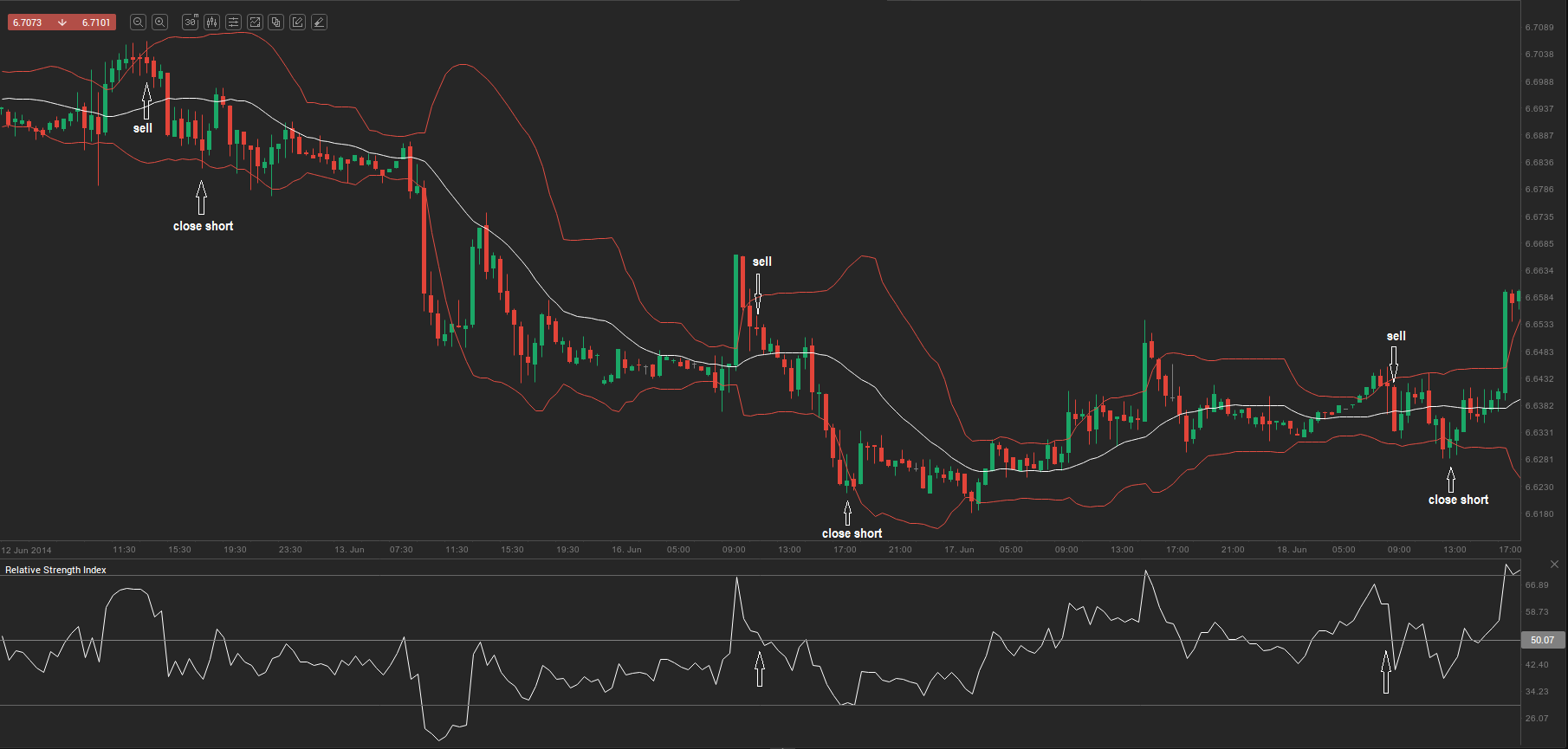Click the red 6.7073 / 6.7101 price quote badge
The height and width of the screenshot is (749, 1568).
[62, 23]
